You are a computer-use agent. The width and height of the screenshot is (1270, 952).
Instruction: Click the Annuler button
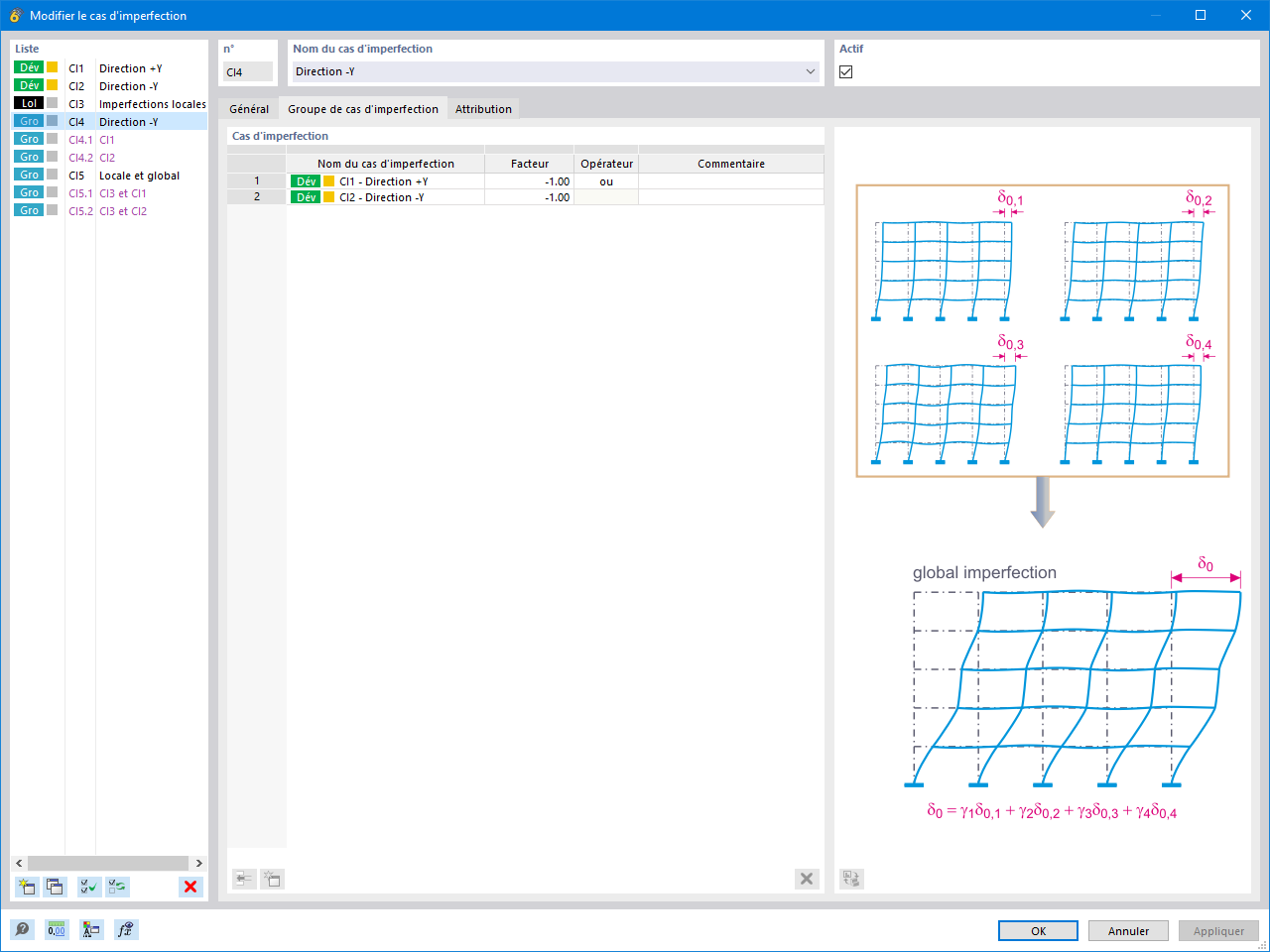tap(1128, 931)
